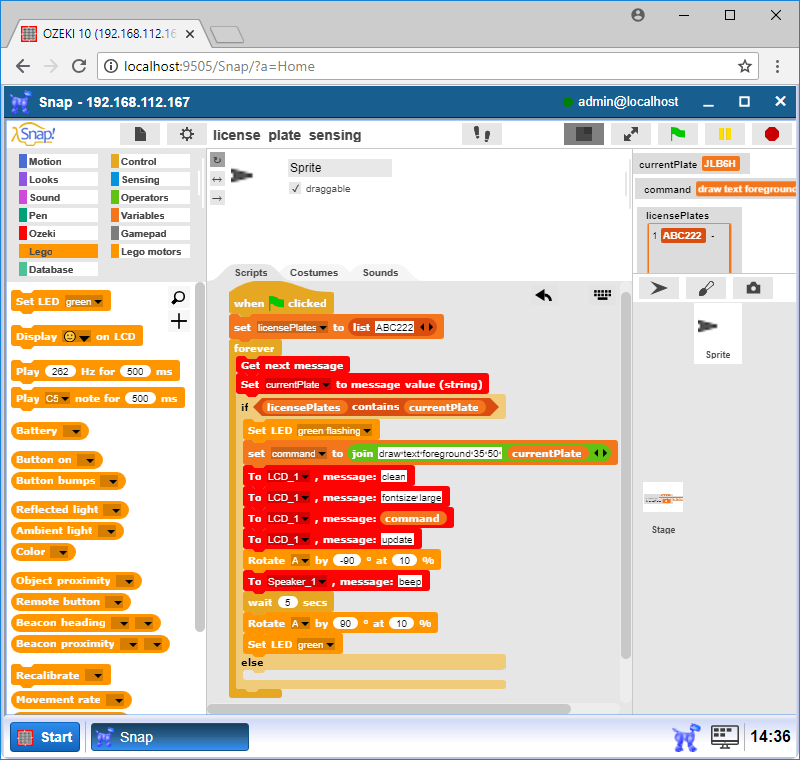The image size is (800, 760).
Task: Open emoji dropdown in Display on LCD
Action: 84,337
